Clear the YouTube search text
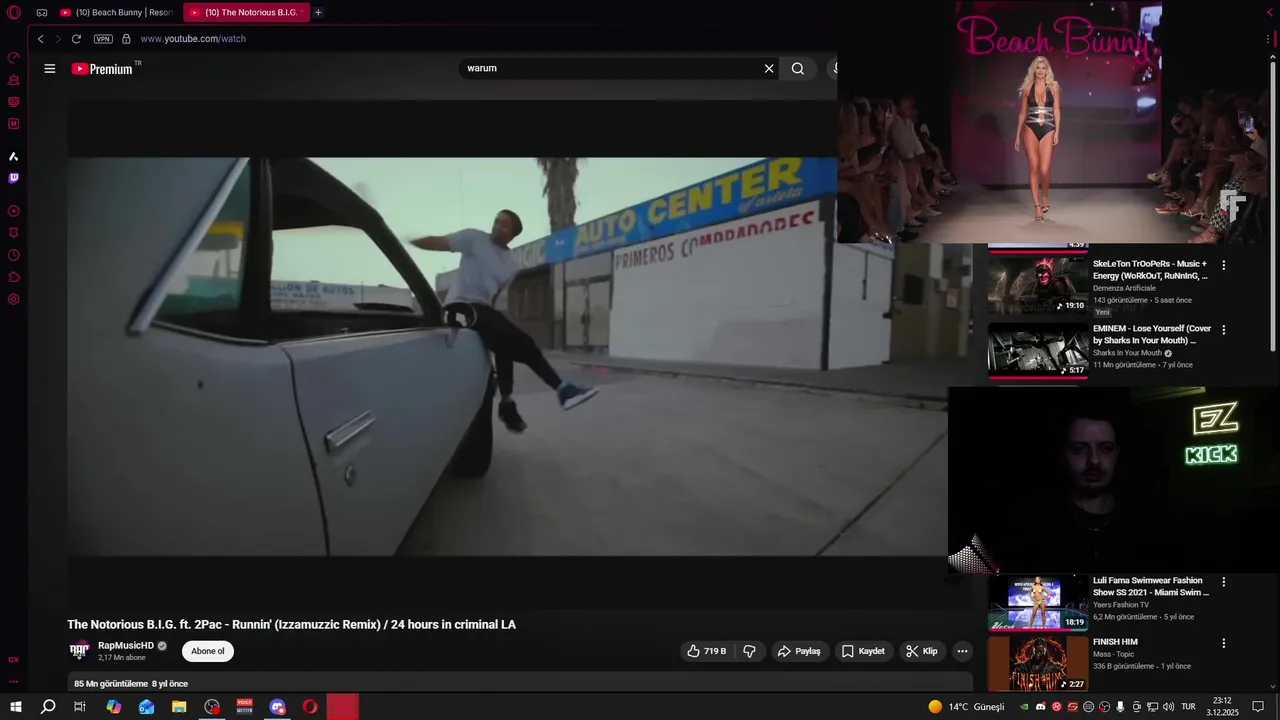This screenshot has height=720, width=1280. (769, 69)
